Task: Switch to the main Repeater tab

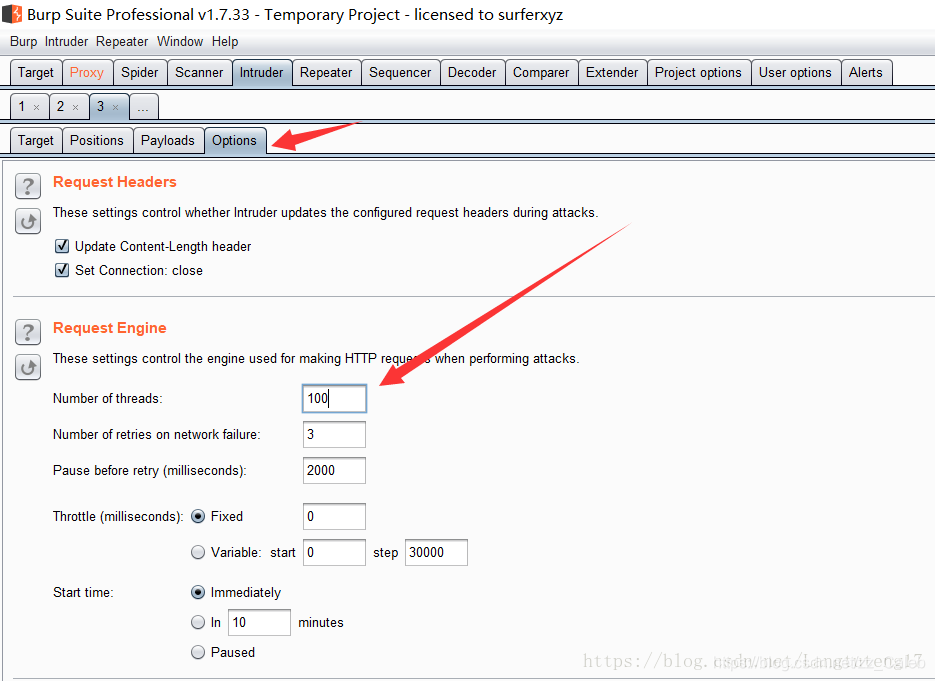Action: pyautogui.click(x=326, y=73)
